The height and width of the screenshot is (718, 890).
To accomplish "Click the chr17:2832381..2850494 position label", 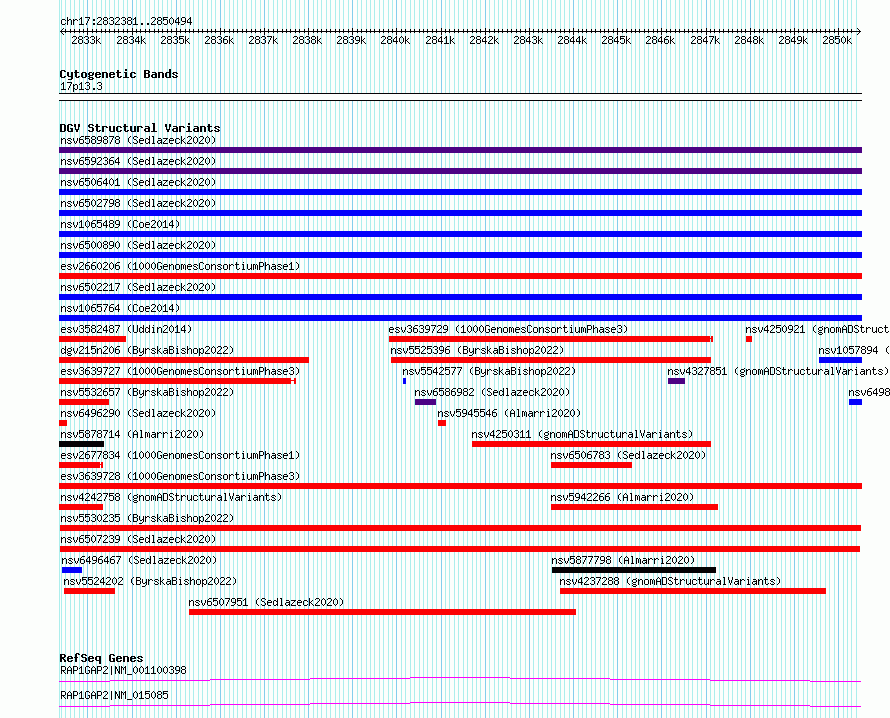I will (x=126, y=22).
